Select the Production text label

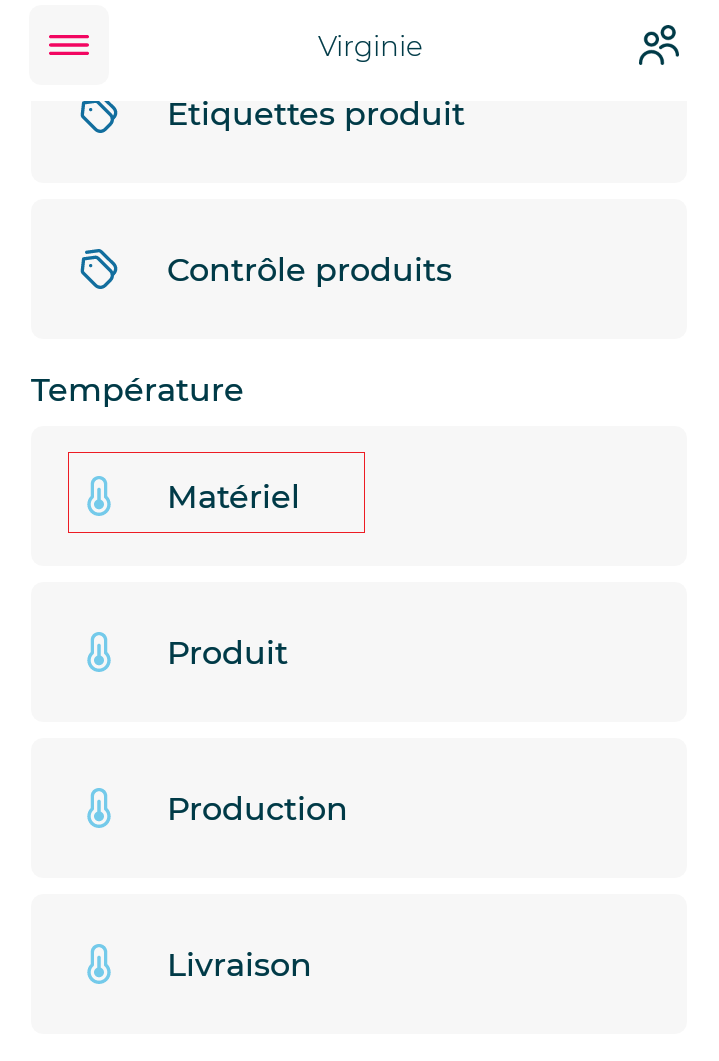[257, 809]
